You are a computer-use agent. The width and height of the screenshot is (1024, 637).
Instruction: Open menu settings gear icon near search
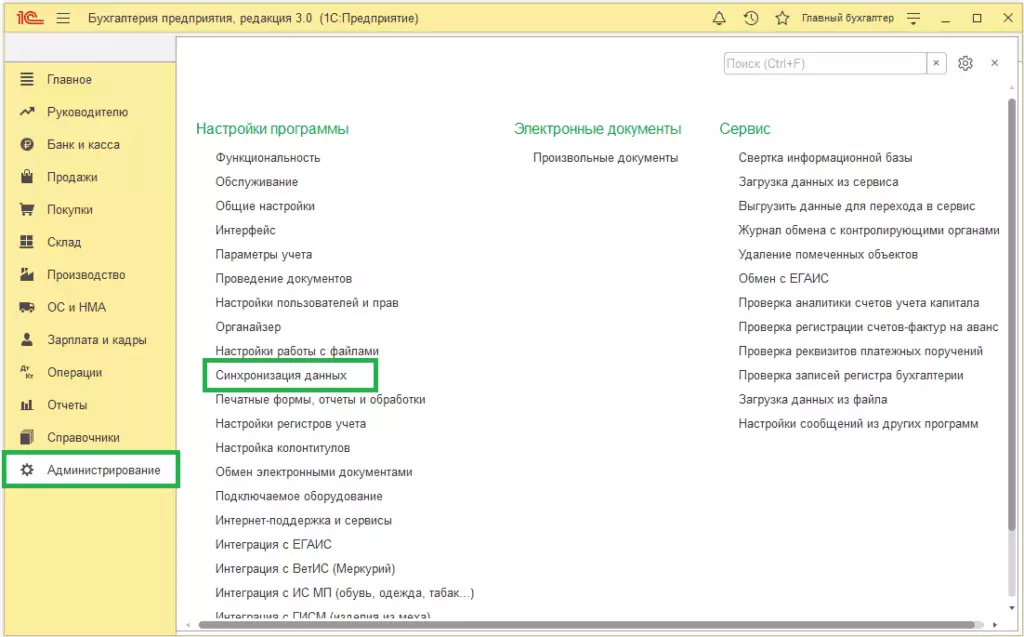pyautogui.click(x=965, y=63)
